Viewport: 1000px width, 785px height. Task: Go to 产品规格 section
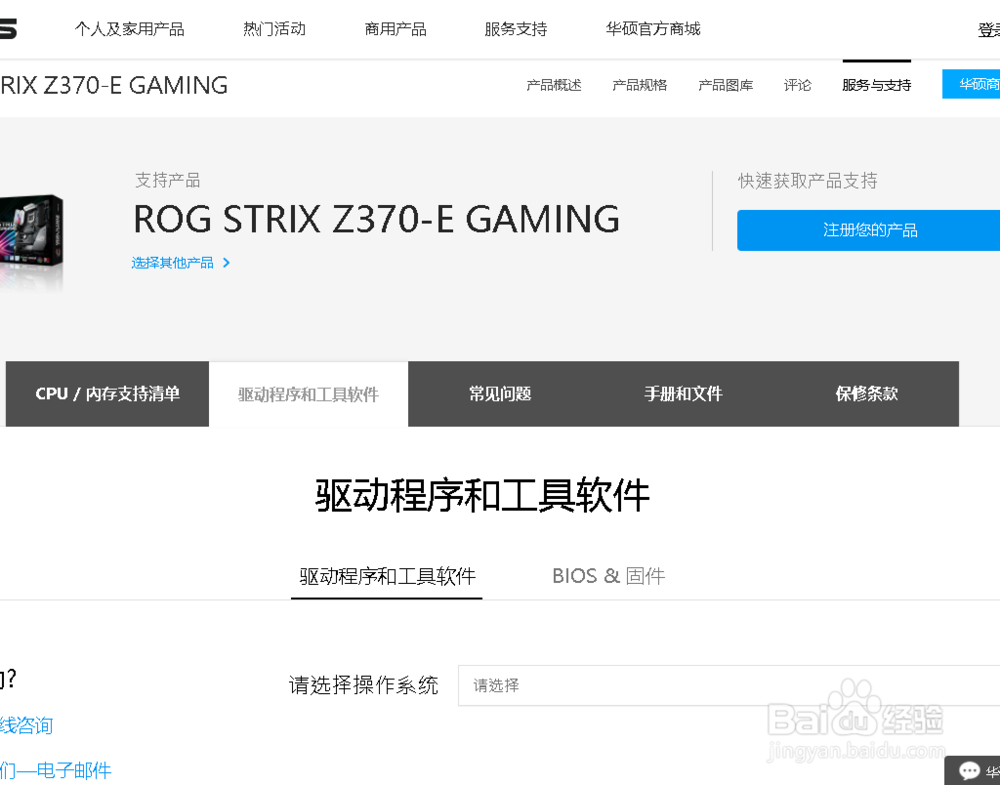(x=640, y=85)
